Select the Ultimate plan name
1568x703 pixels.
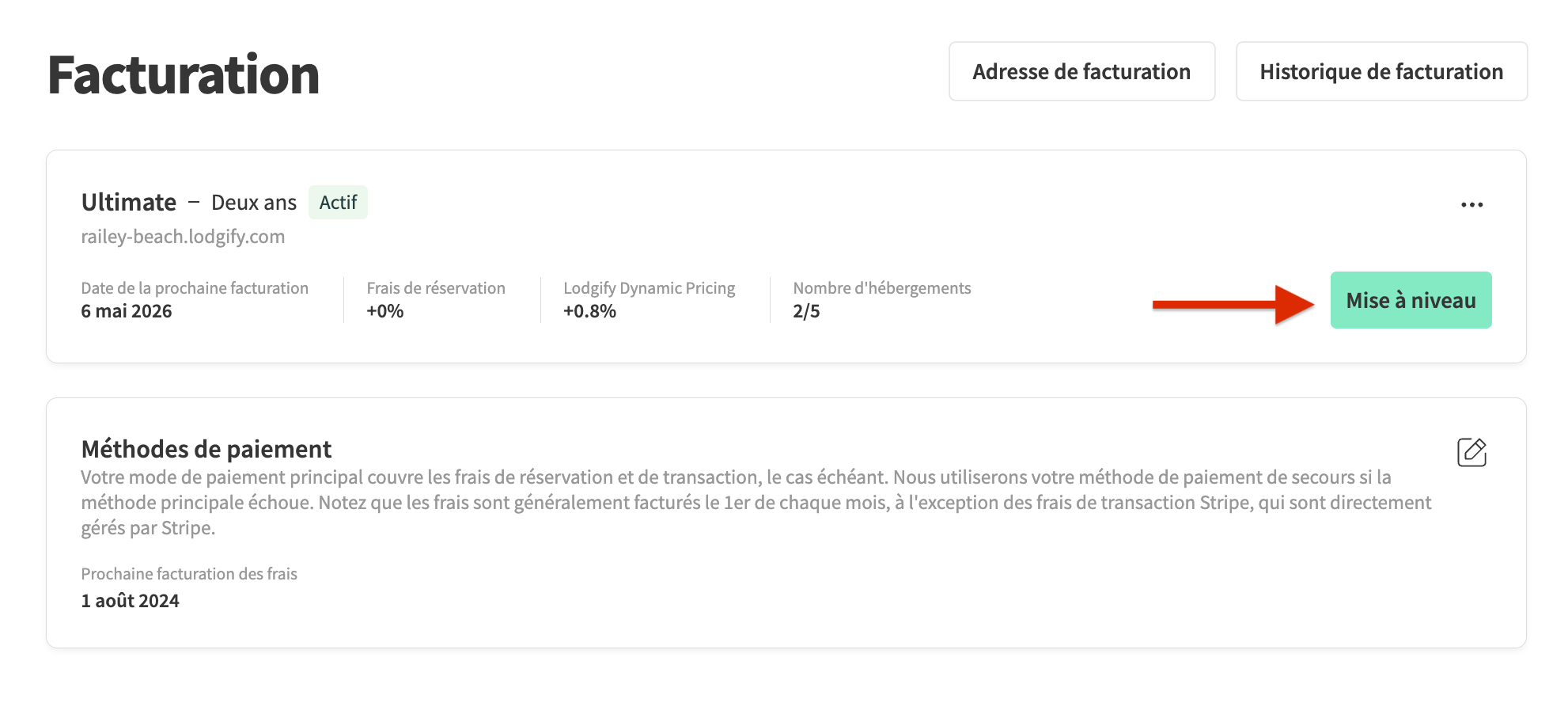point(129,203)
